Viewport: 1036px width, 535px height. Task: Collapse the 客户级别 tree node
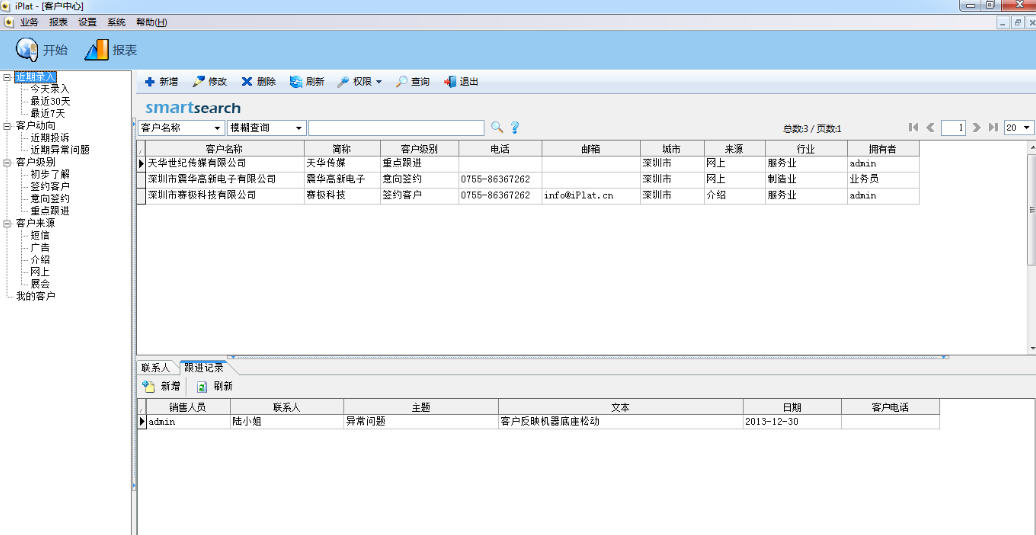click(7, 162)
